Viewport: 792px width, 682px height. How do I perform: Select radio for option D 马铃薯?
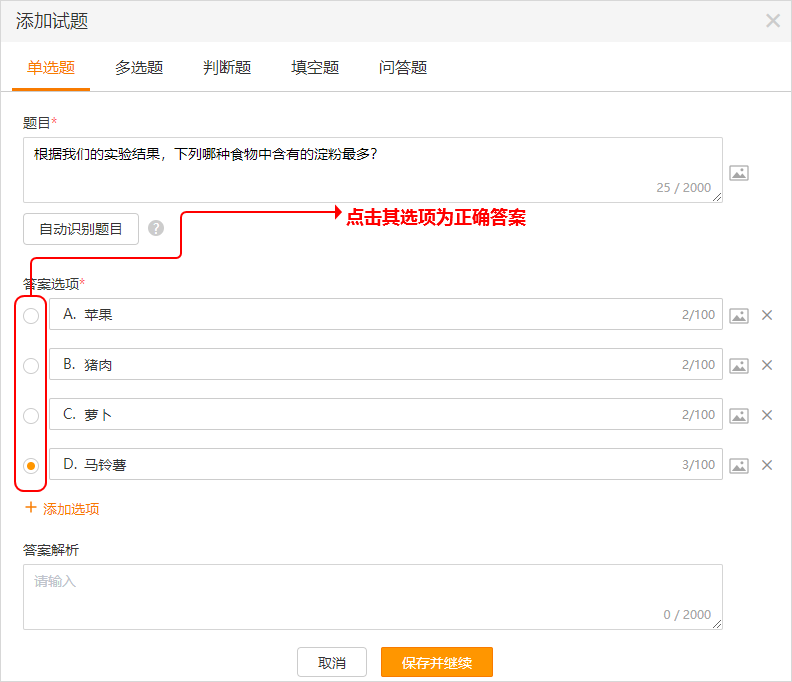coord(31,465)
